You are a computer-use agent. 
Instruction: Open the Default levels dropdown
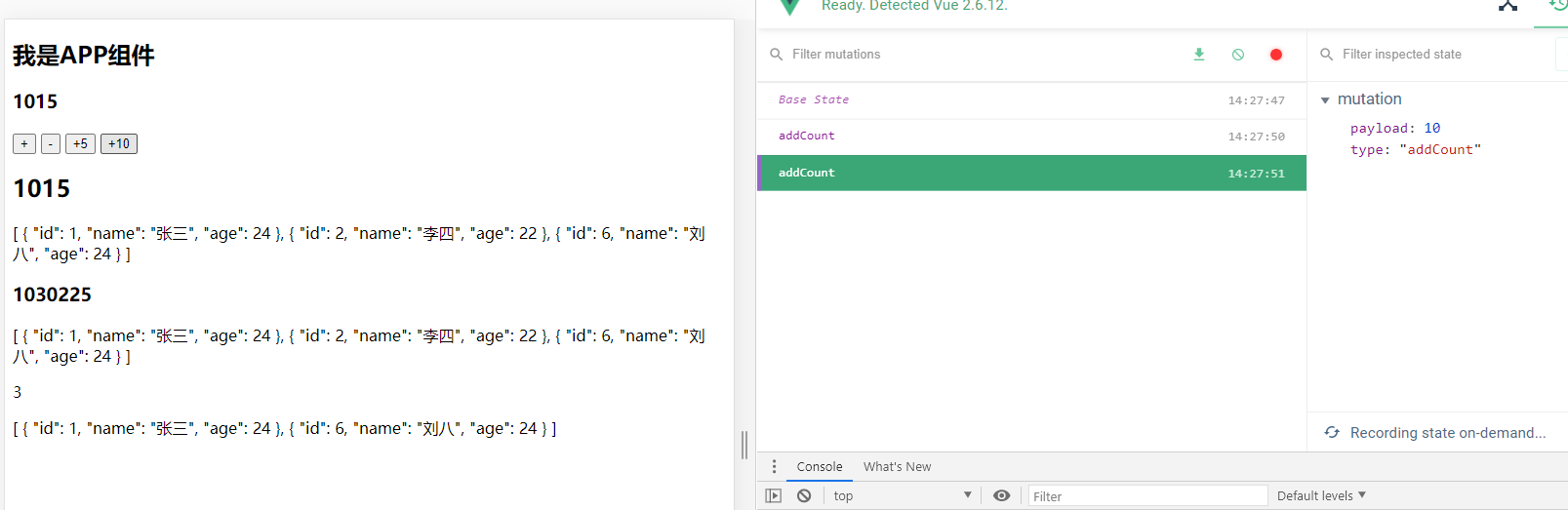point(1321,495)
